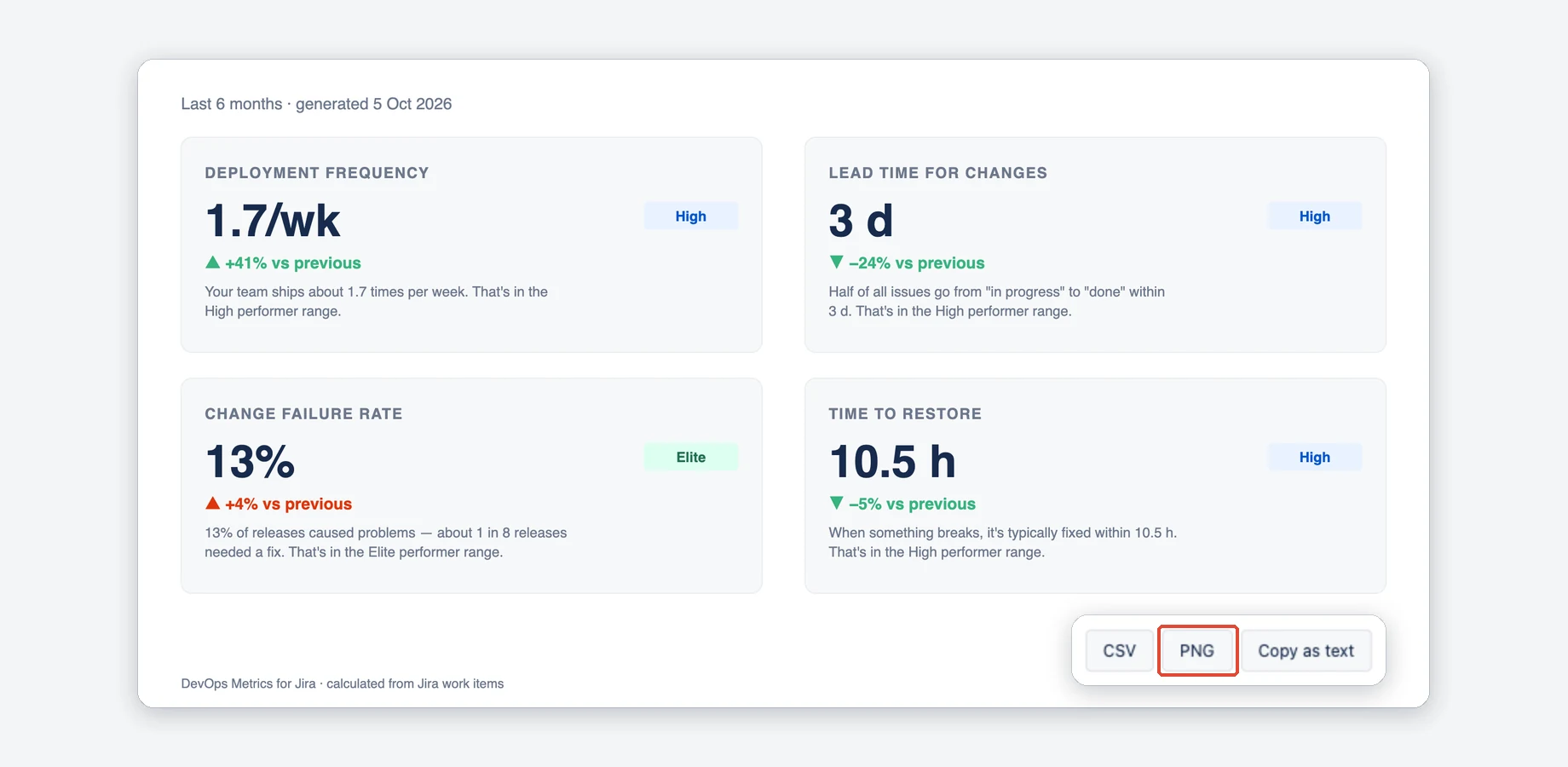1568x767 pixels.
Task: Download the report as PNG
Action: pyautogui.click(x=1197, y=651)
